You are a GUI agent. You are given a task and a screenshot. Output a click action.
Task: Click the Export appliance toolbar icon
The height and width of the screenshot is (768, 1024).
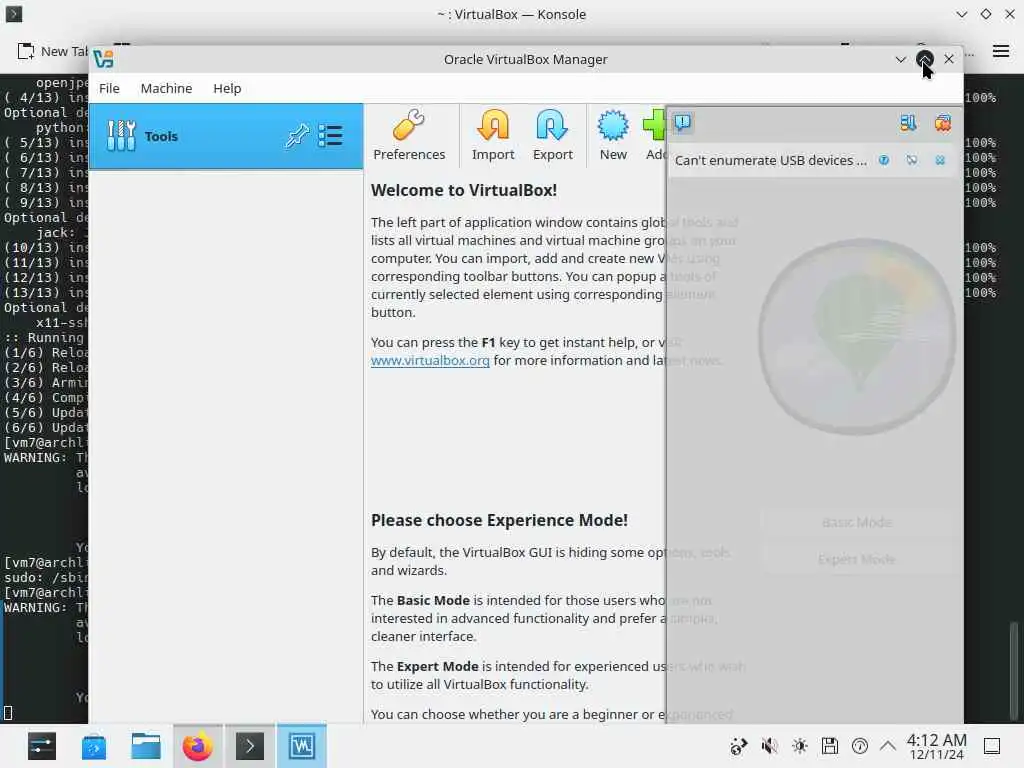coord(552,136)
